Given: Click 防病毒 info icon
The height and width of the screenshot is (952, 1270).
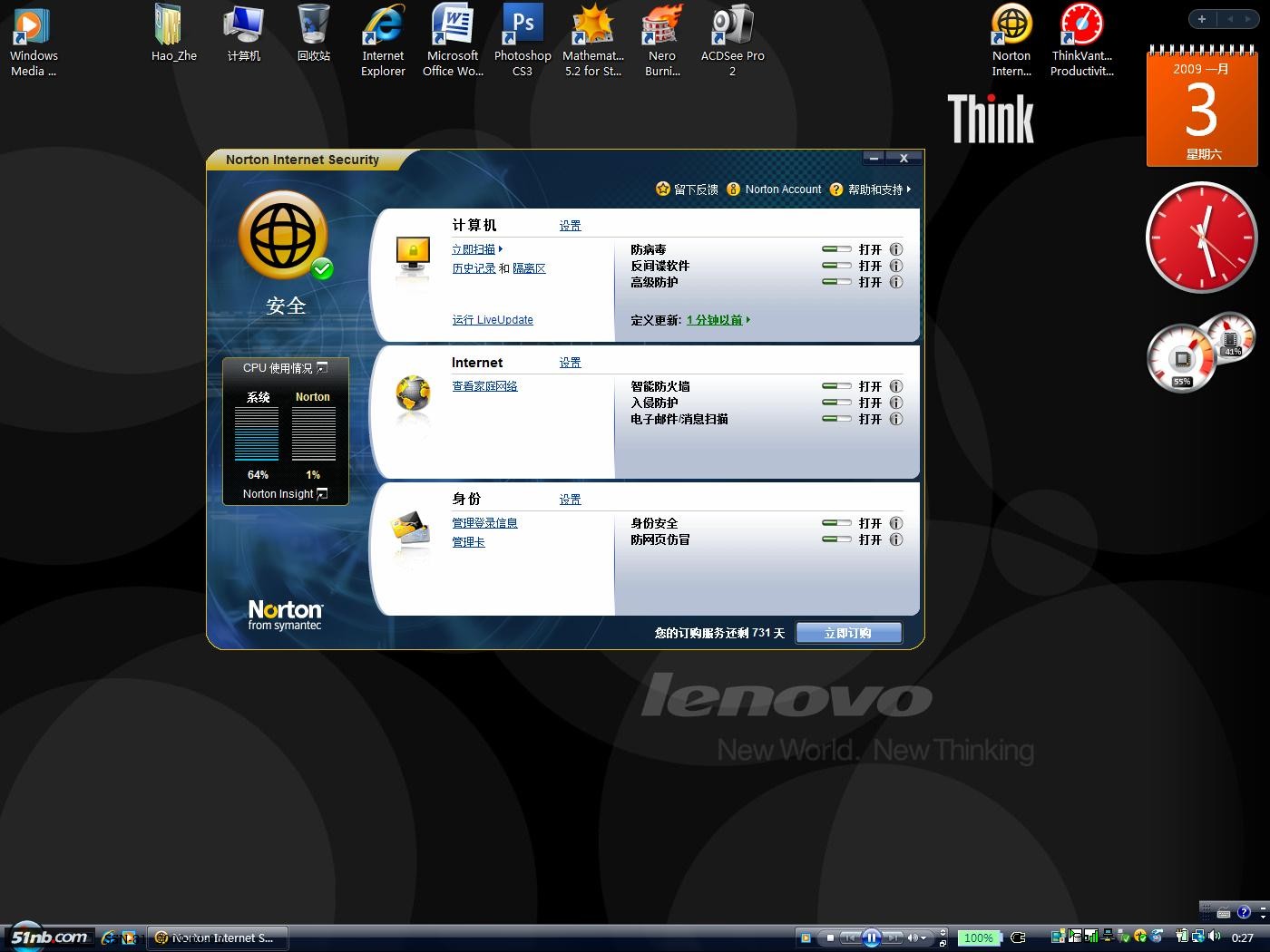Looking at the screenshot, I should coord(895,249).
